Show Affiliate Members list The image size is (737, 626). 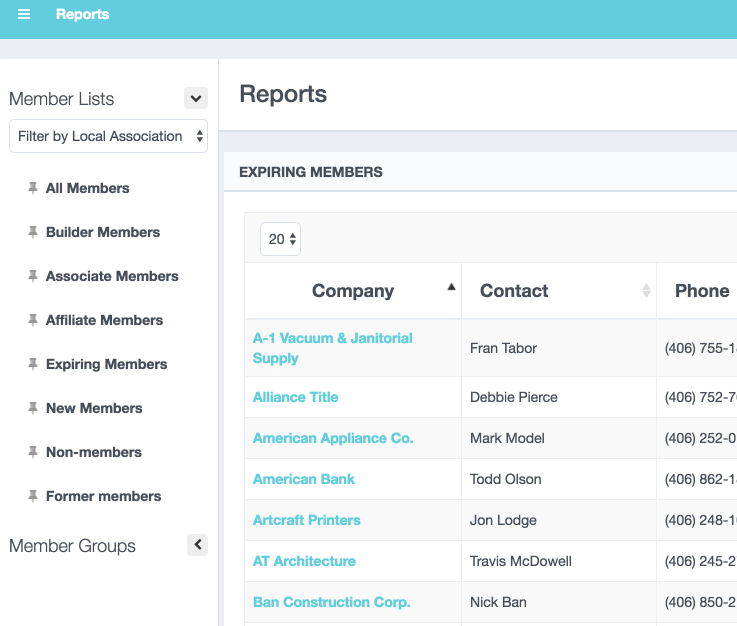coord(104,321)
